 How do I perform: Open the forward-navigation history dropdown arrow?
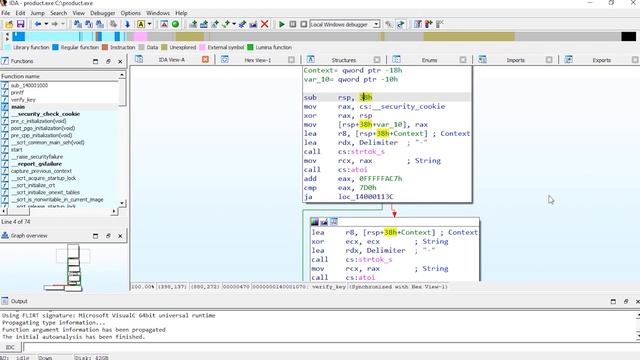[x=63, y=24]
